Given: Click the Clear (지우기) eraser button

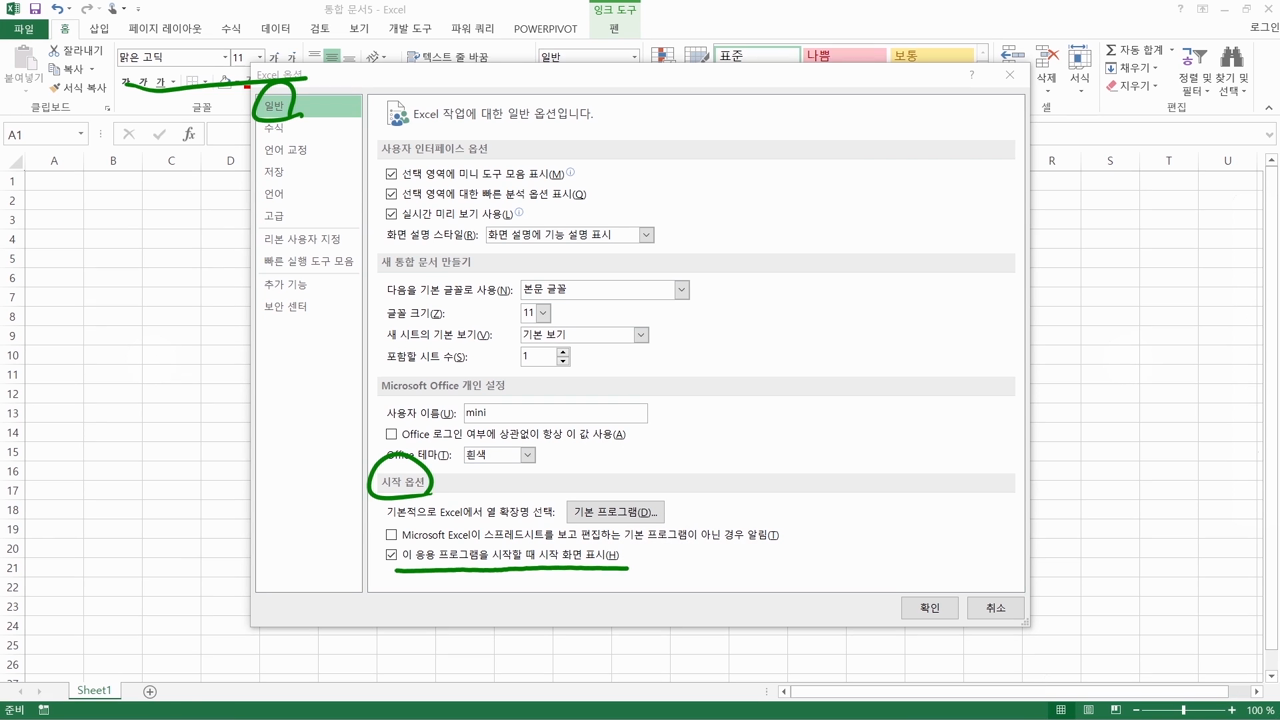Looking at the screenshot, I should click(1131, 86).
